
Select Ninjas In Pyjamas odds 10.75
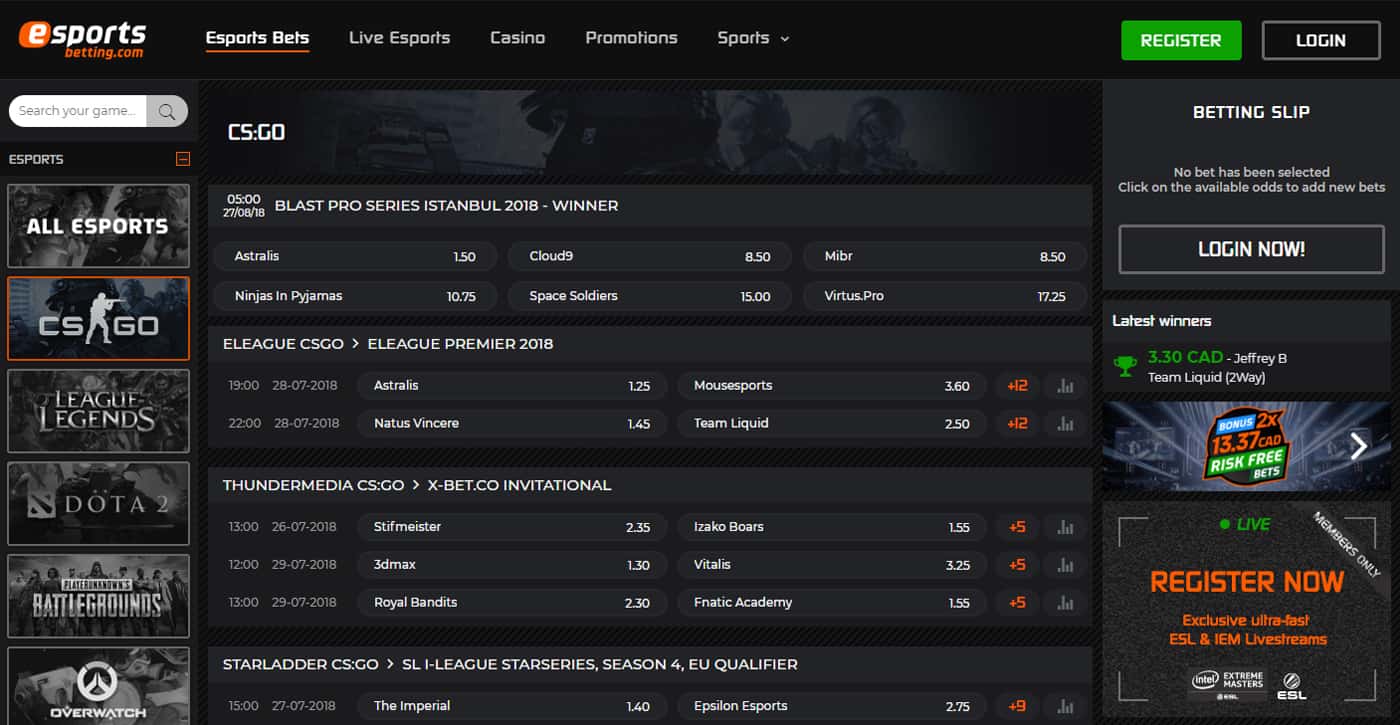[x=355, y=296]
